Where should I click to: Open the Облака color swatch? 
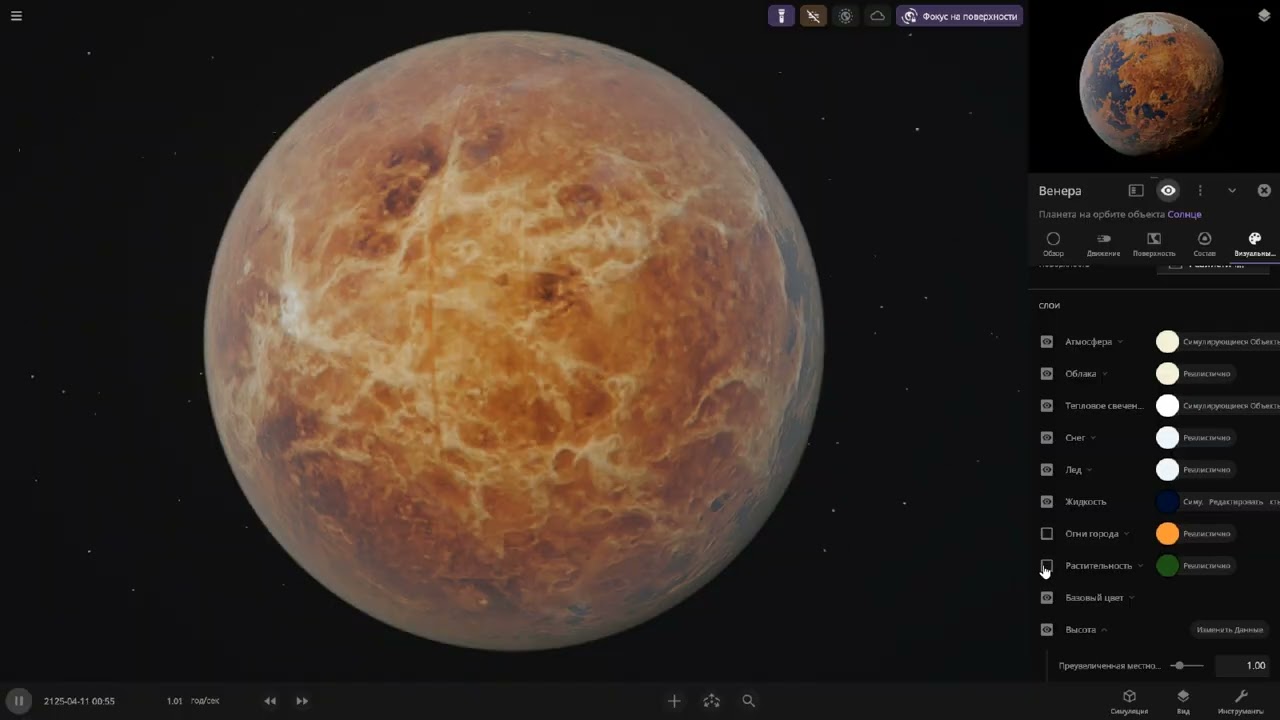(1167, 374)
